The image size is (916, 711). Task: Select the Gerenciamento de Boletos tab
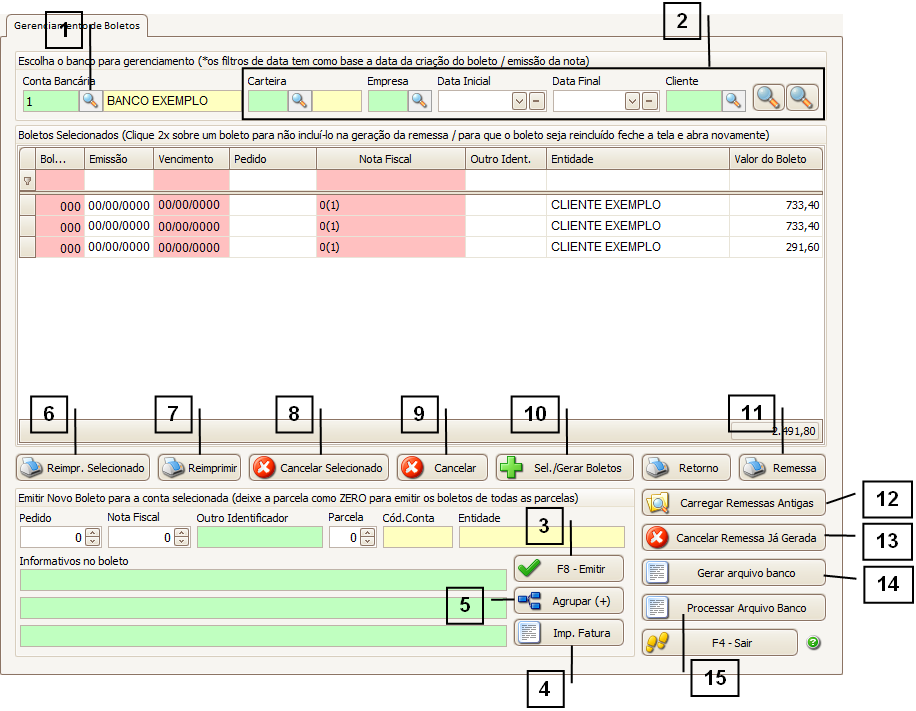[78, 24]
